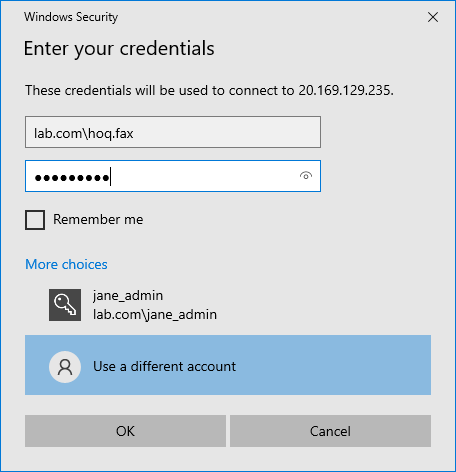Place cursor on the password dots
Screen dimensions: 456x472
point(72,178)
